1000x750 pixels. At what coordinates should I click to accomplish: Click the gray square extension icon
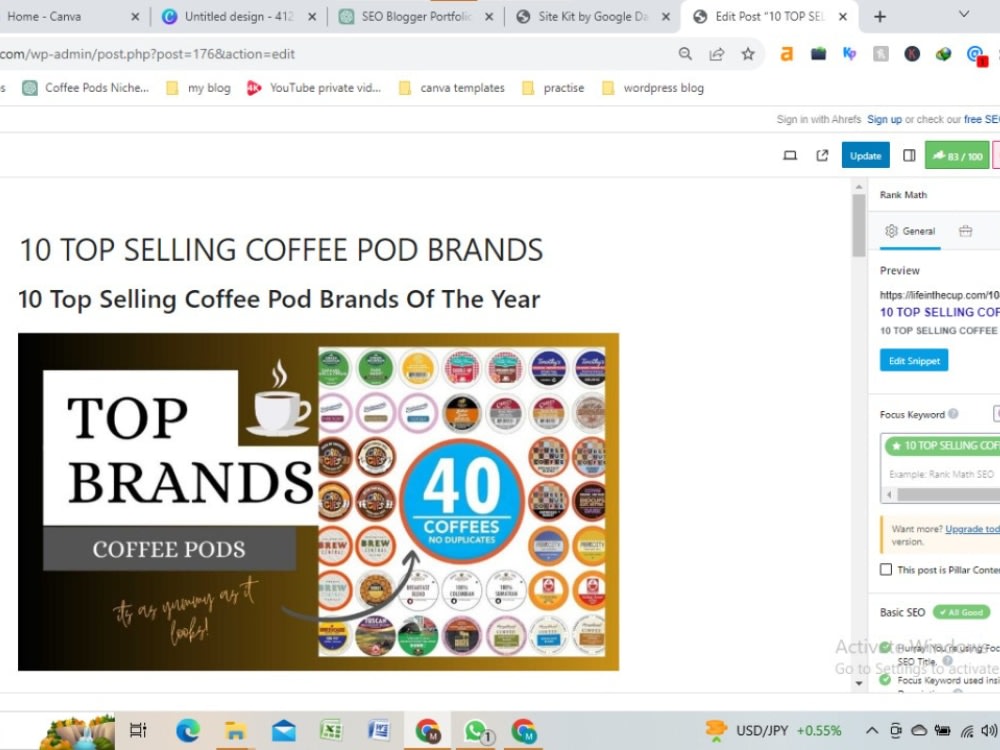pos(881,54)
